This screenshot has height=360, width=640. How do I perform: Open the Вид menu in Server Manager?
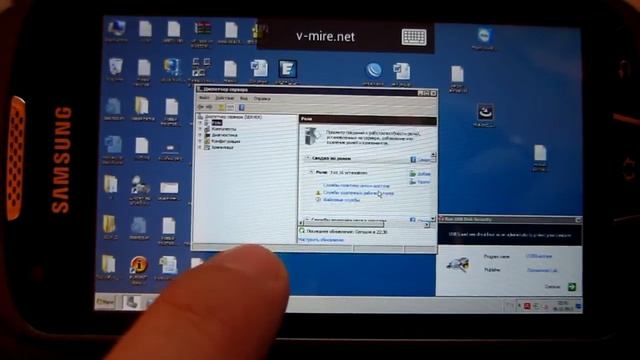point(244,98)
